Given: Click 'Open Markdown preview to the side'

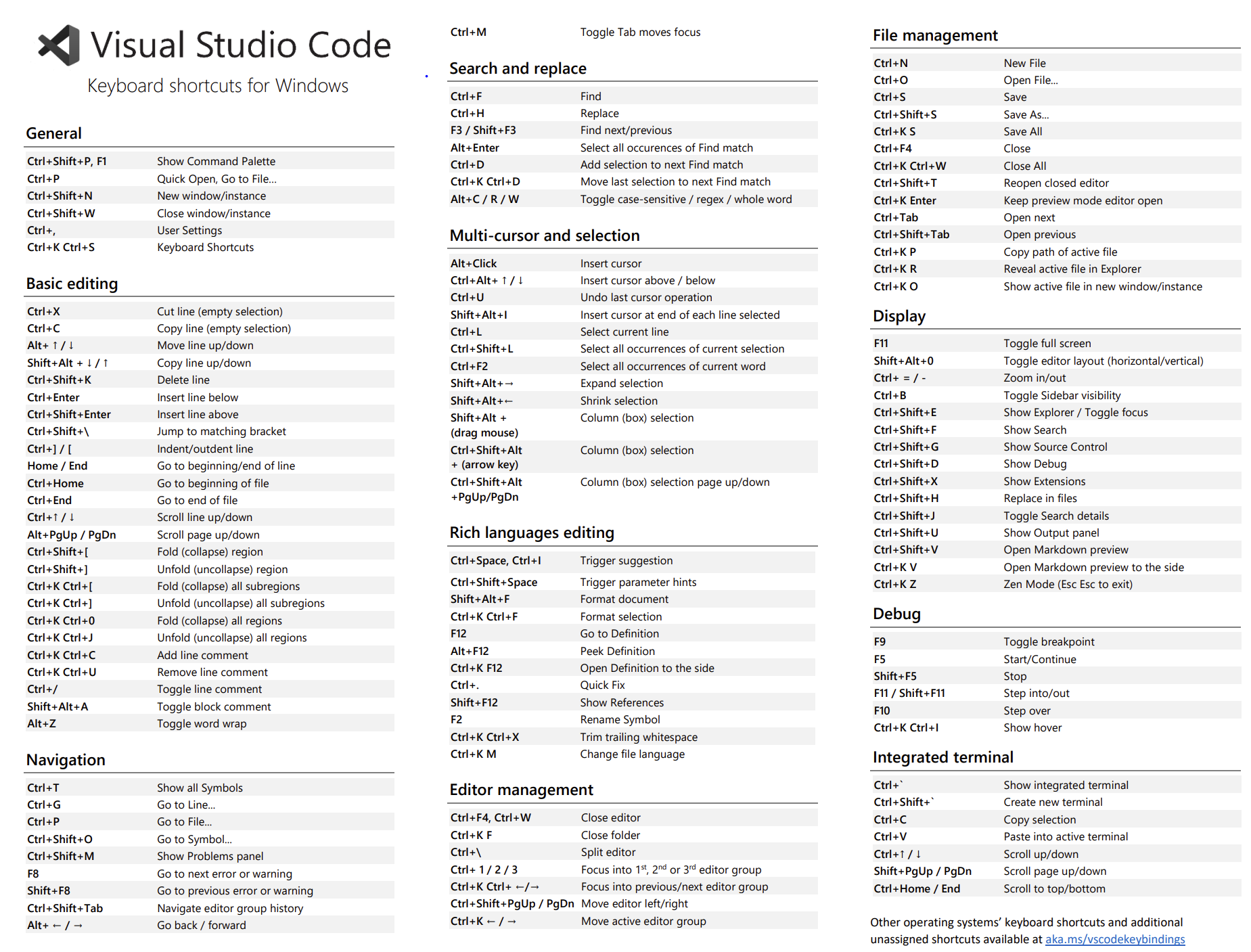Looking at the screenshot, I should tap(1094, 567).
